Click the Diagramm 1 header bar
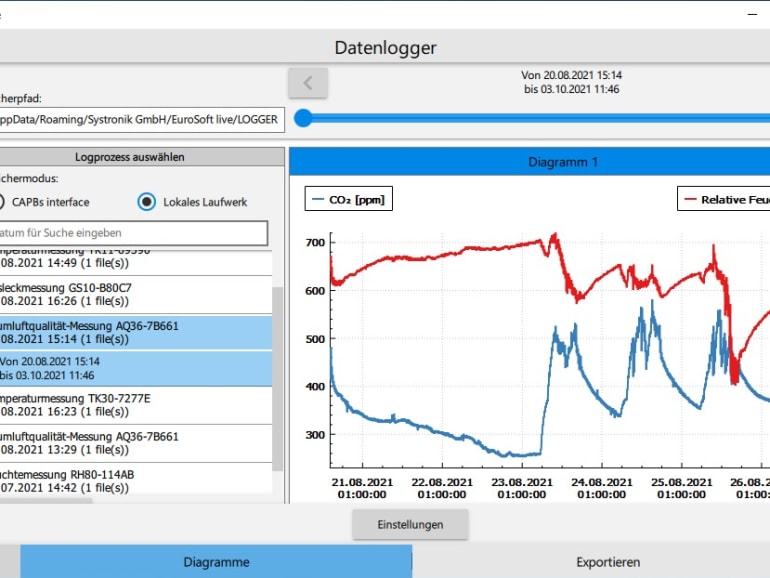 coord(529,162)
